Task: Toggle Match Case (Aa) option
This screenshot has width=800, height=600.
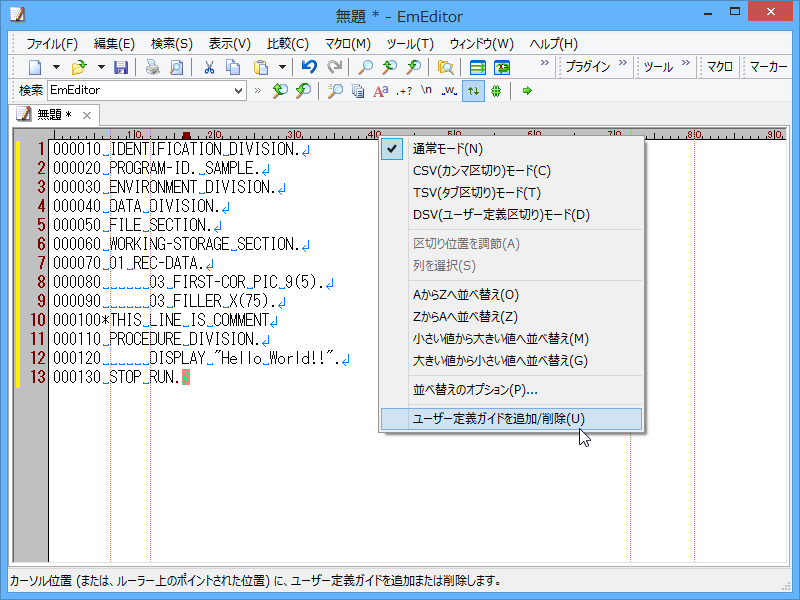Action: click(381, 91)
